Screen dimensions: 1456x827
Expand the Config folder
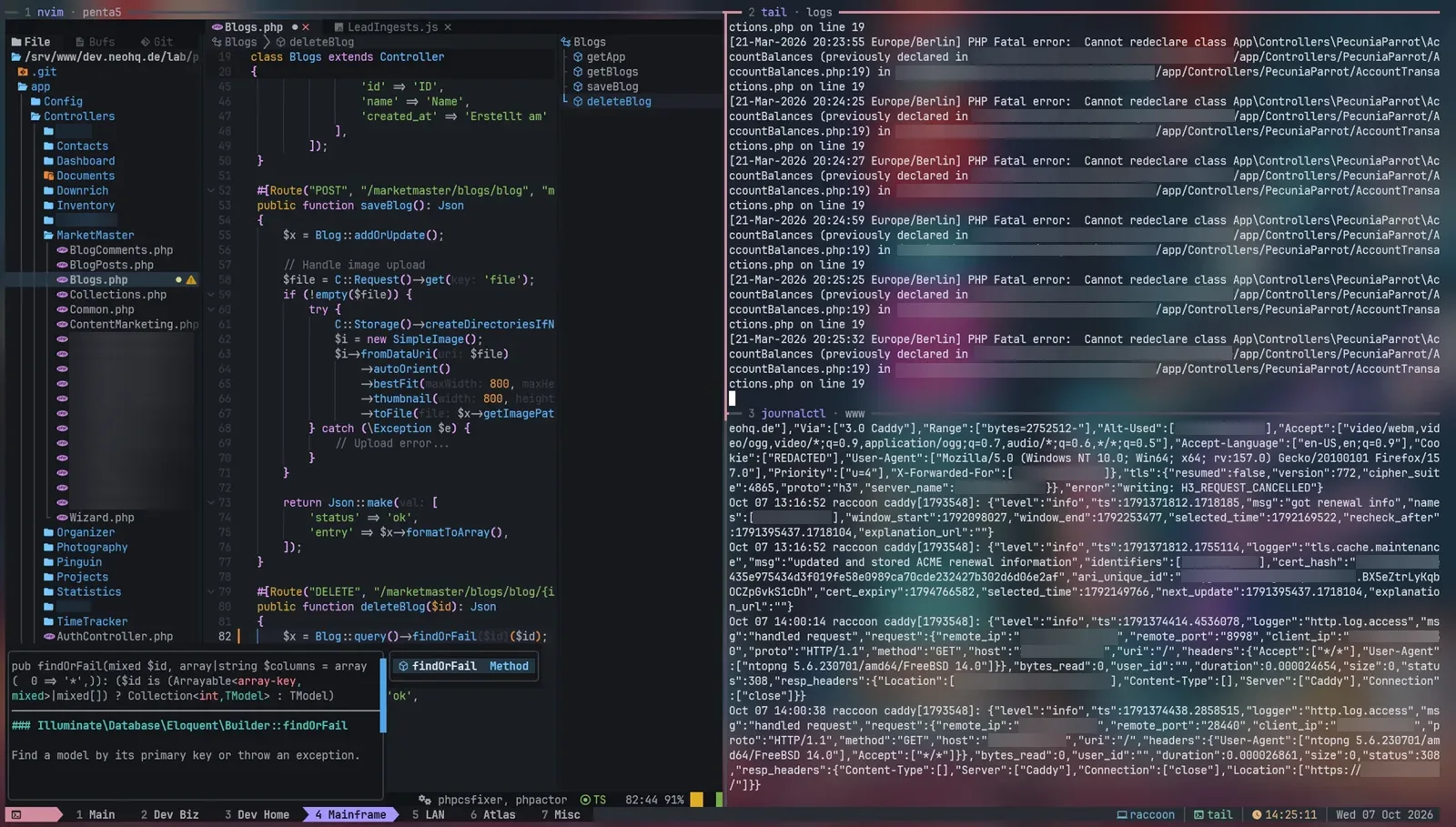[56, 102]
